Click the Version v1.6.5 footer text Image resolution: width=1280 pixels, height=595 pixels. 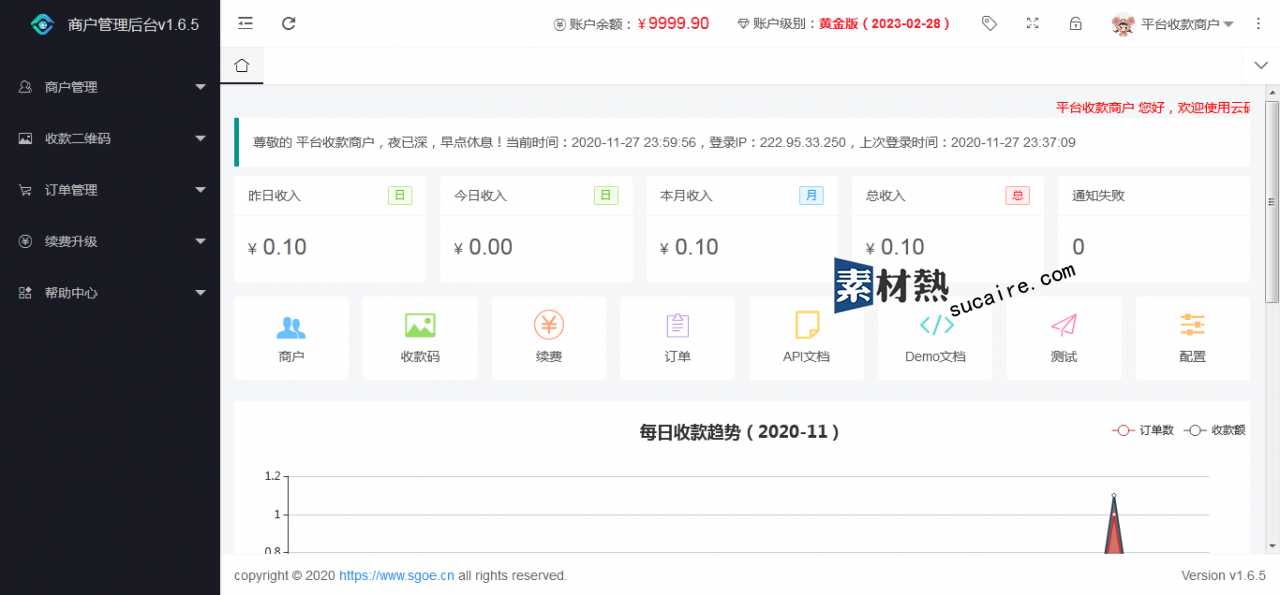tap(1223, 575)
